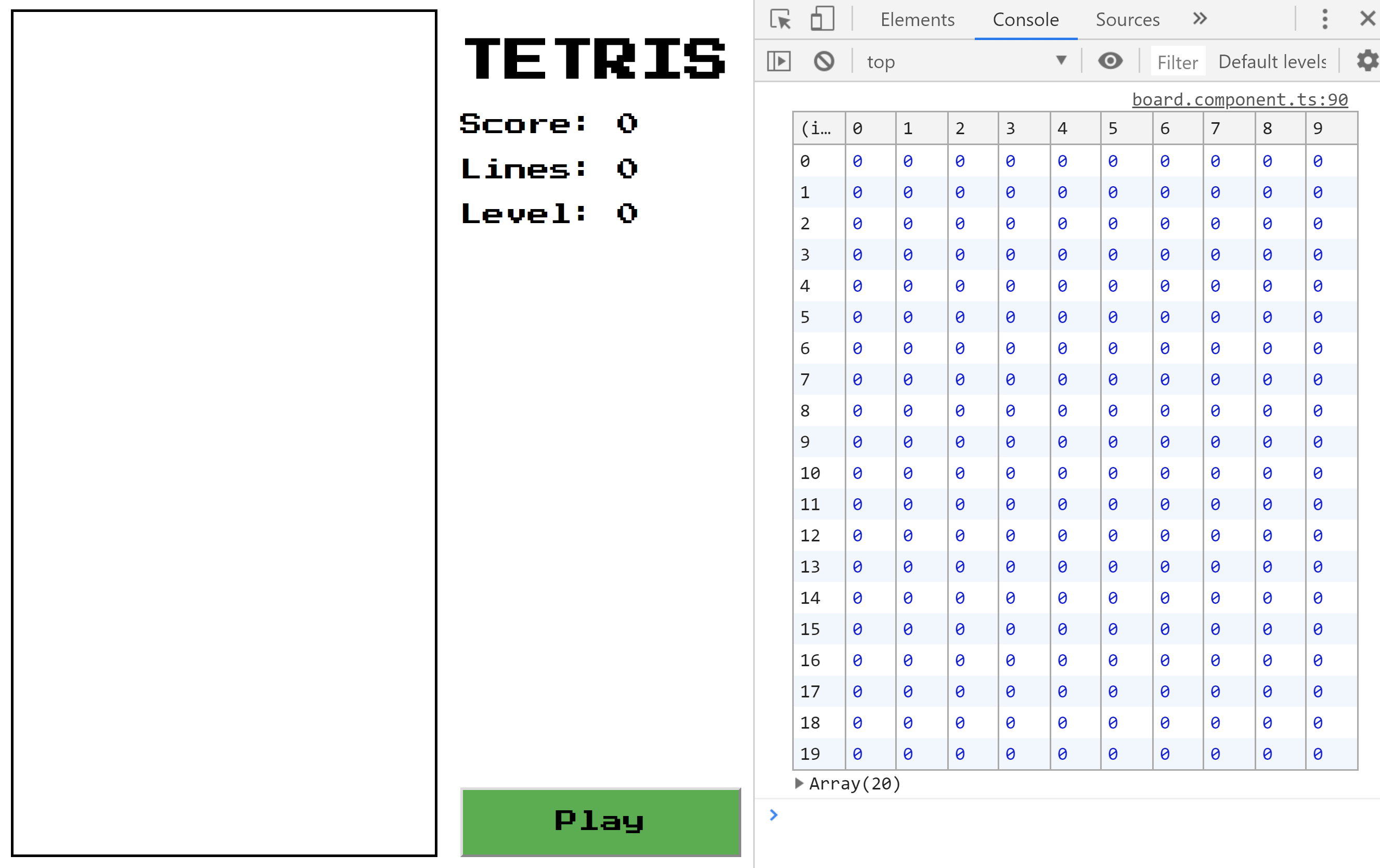Open DevTools three-dot options menu

(x=1324, y=19)
